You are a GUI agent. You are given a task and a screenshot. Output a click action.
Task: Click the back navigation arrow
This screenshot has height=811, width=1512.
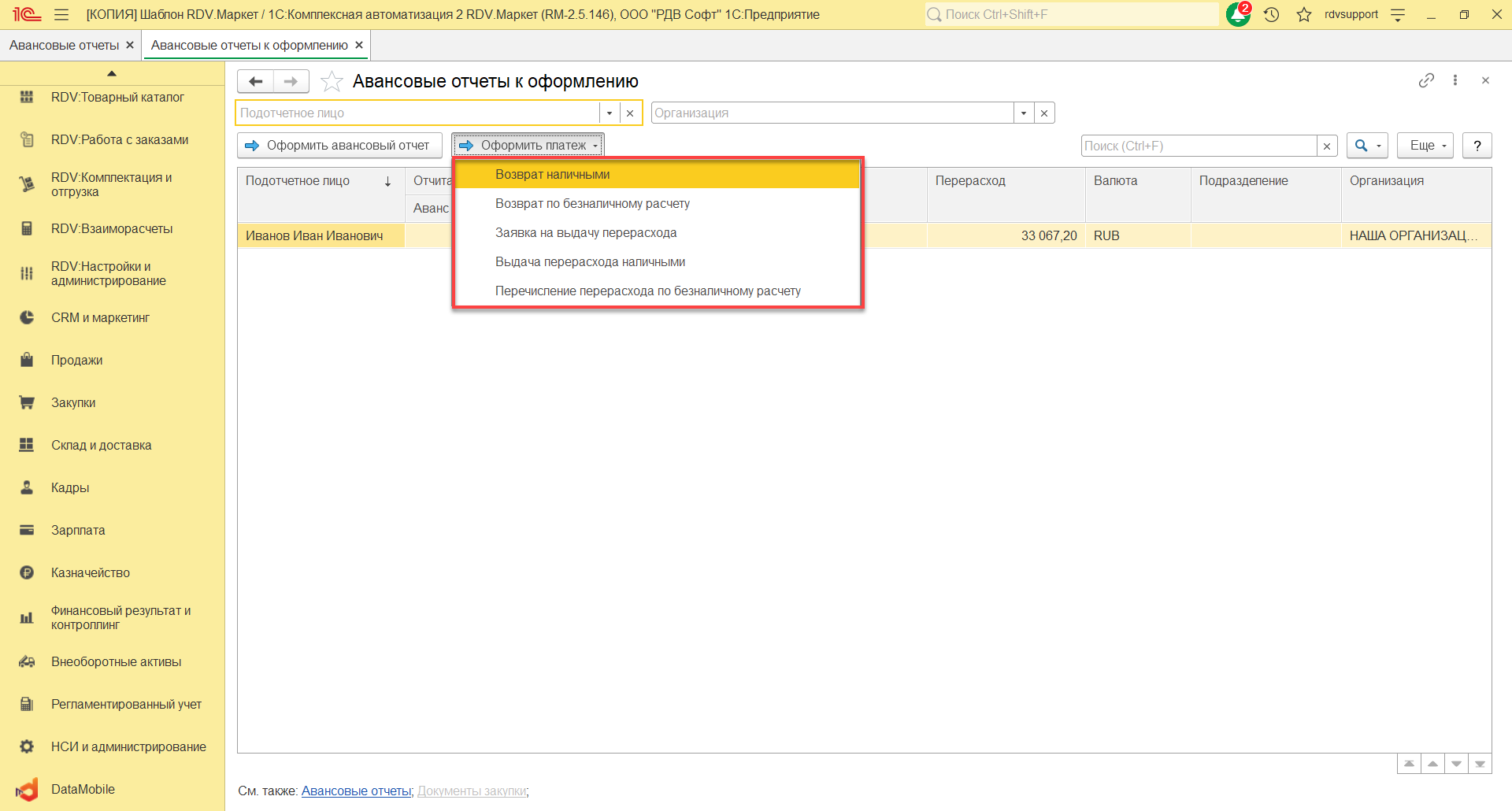point(255,82)
